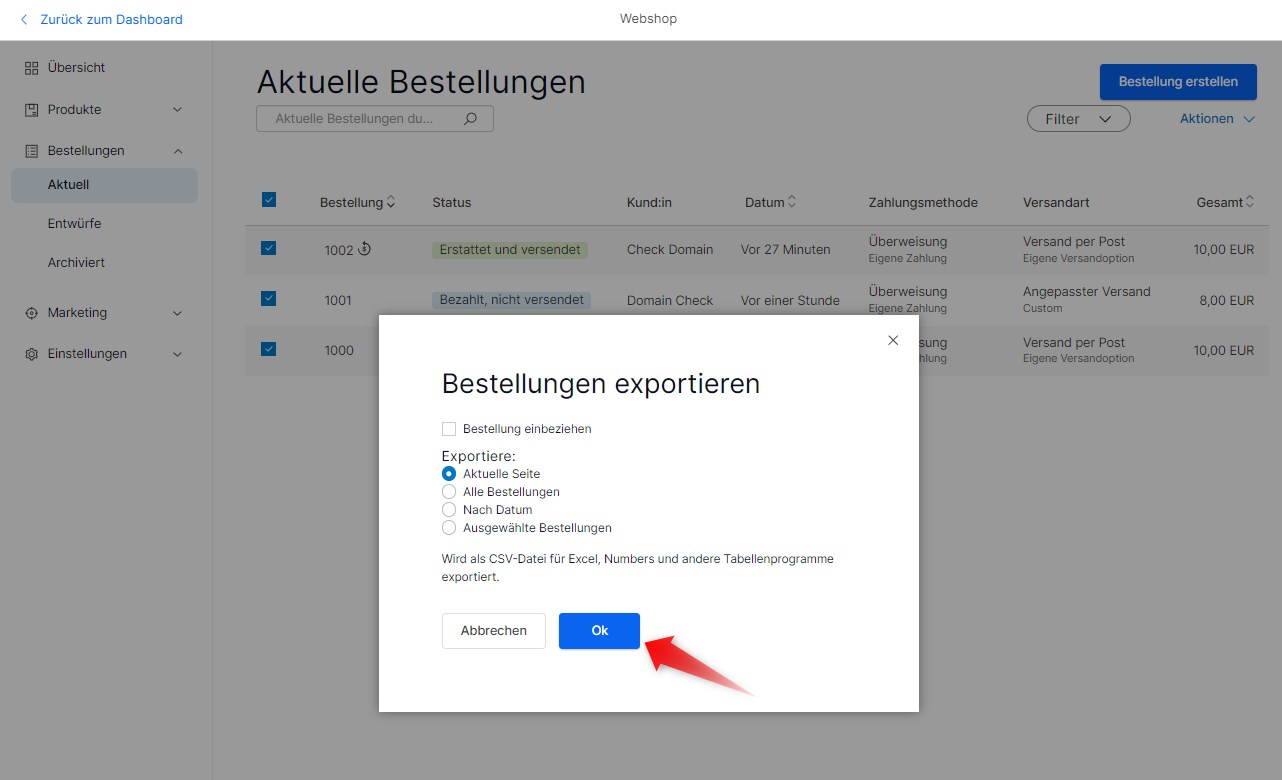Expand the Aktionen dropdown menu
Viewport: 1282px width, 780px height.
coord(1216,119)
